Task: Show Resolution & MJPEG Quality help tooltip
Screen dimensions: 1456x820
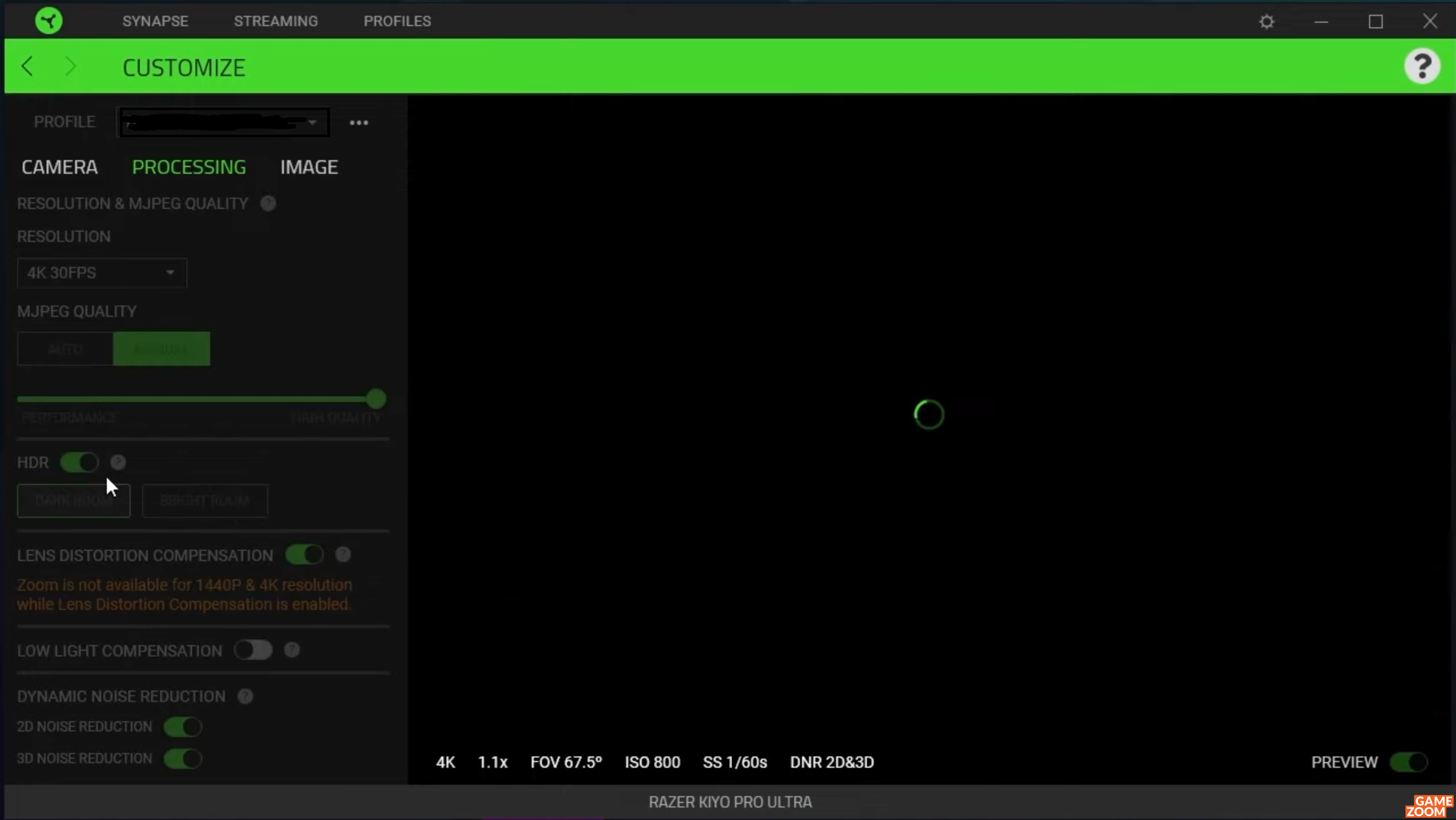Action: coord(268,203)
